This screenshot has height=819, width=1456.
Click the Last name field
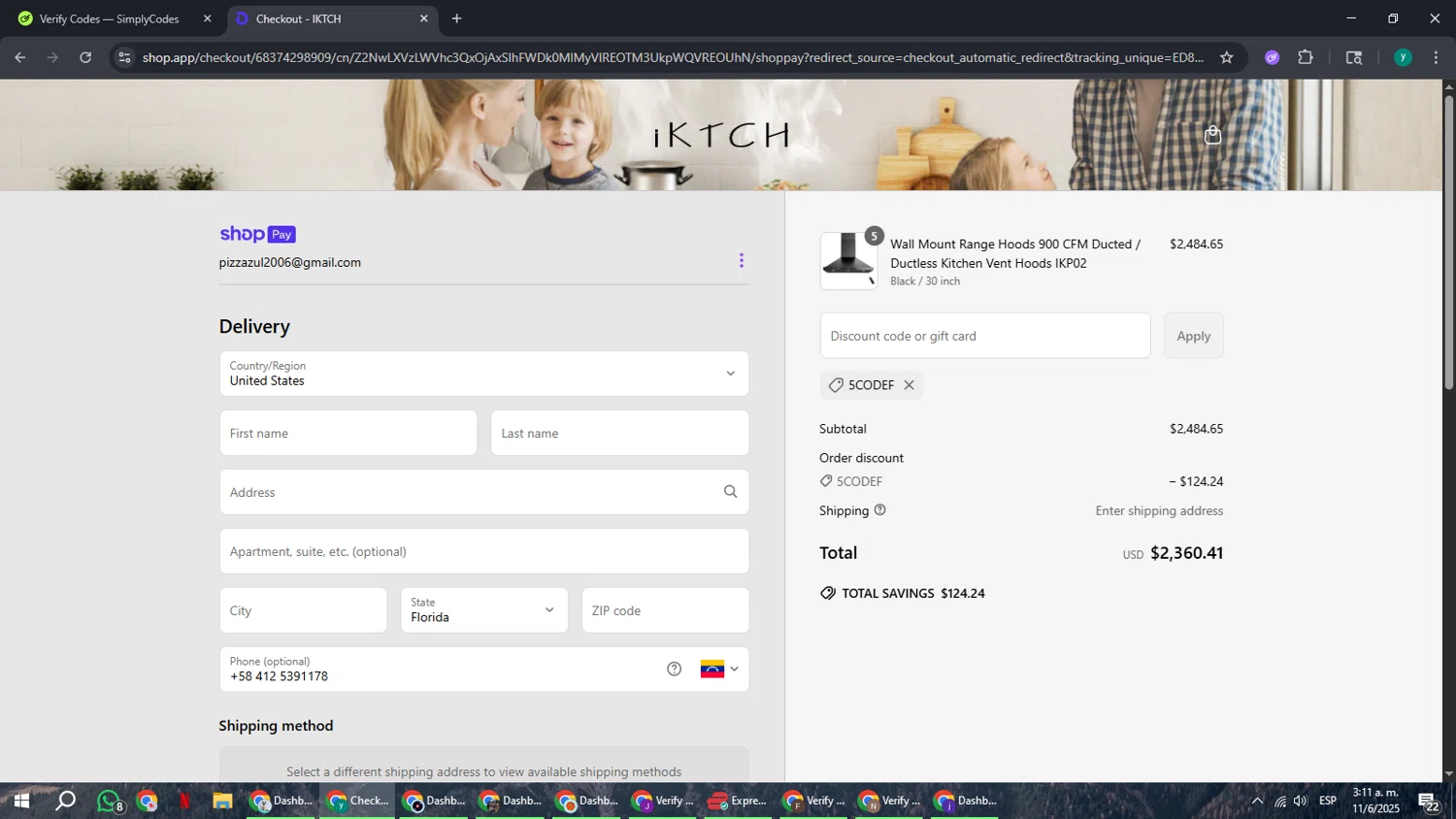pos(620,433)
